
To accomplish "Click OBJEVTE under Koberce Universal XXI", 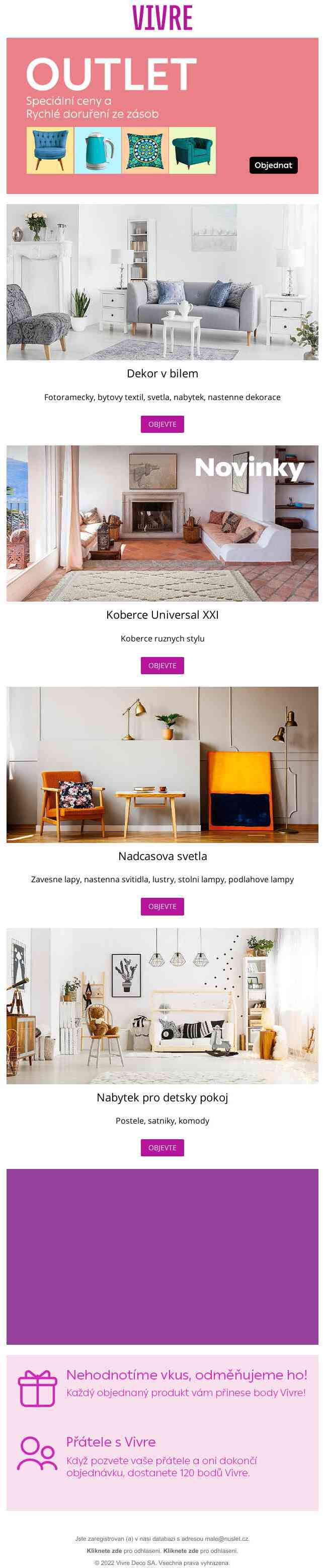I will click(163, 665).
